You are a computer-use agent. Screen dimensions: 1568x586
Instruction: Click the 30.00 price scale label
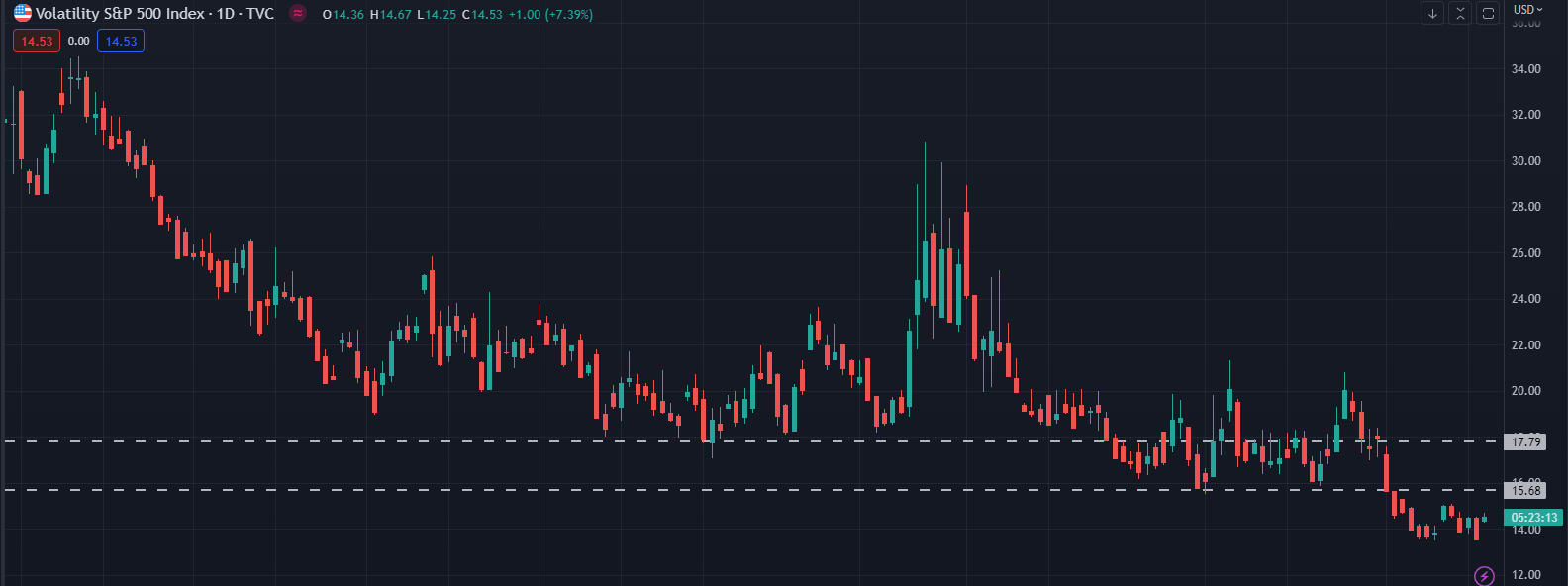tap(1525, 161)
